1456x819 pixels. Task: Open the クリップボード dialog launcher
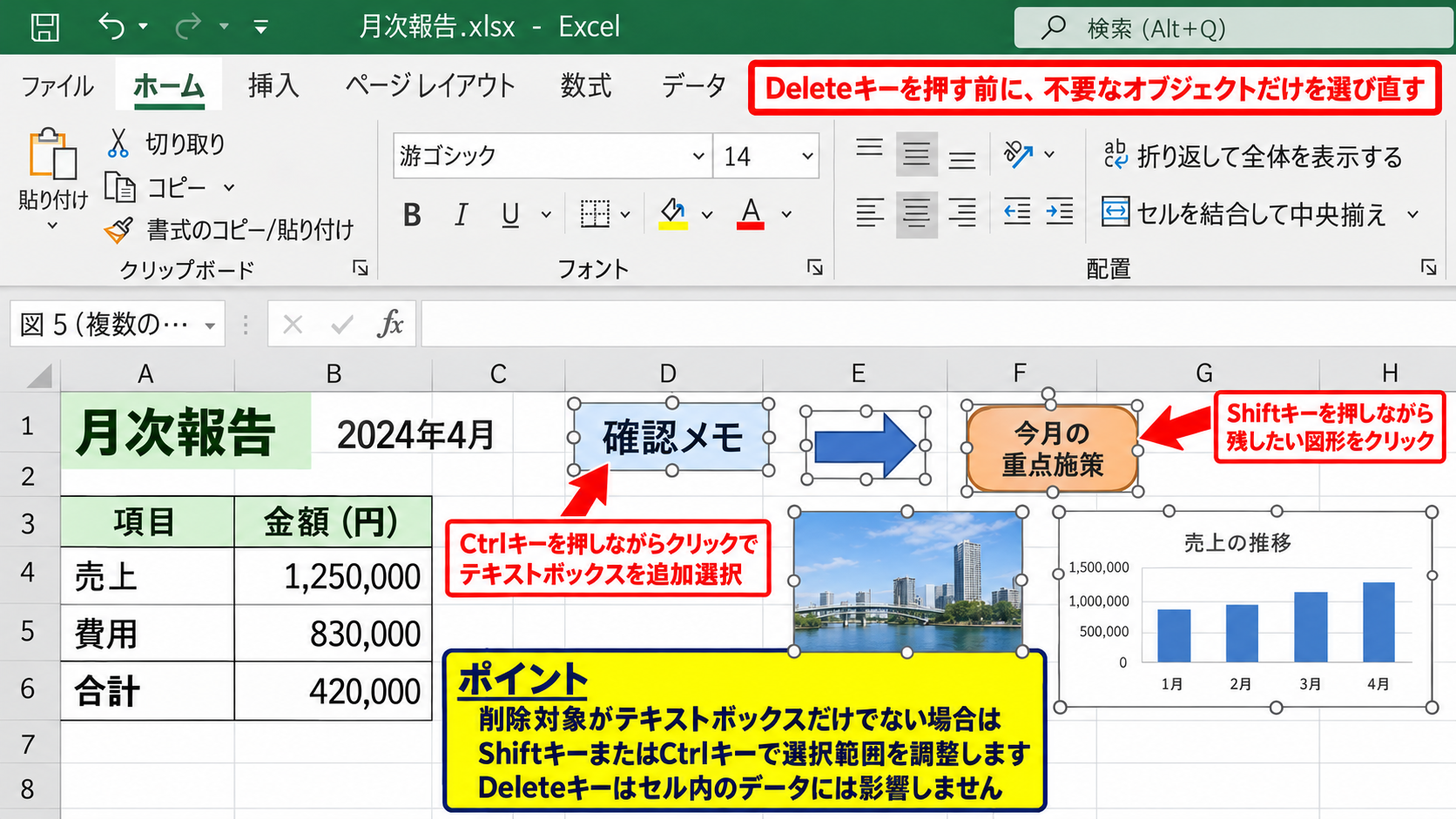(361, 268)
